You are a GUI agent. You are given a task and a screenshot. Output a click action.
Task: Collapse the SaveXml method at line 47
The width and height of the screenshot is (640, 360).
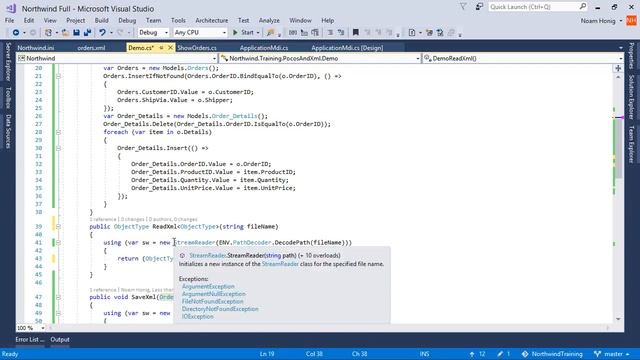tap(58, 297)
